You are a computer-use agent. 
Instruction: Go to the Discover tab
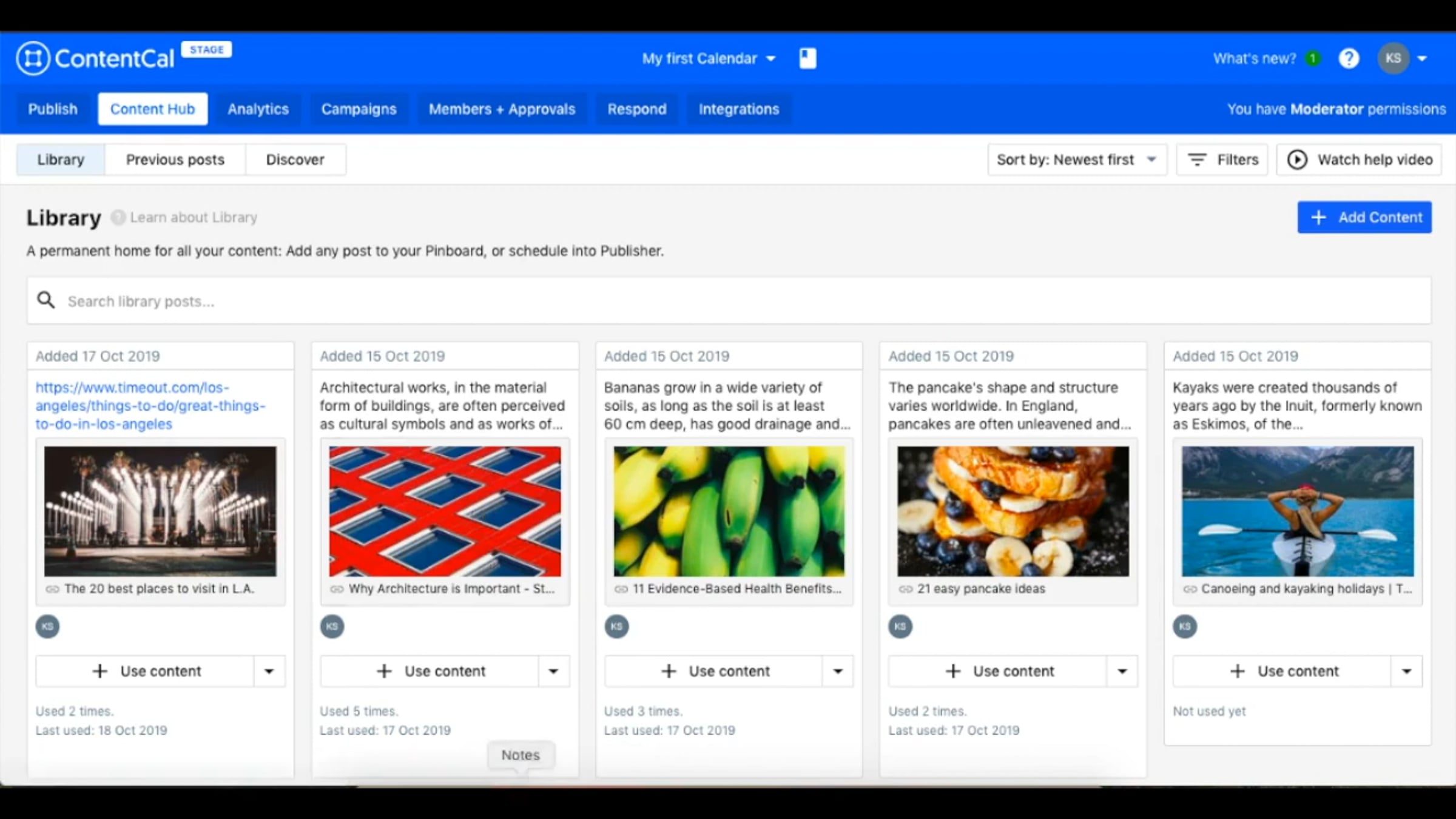tap(295, 160)
